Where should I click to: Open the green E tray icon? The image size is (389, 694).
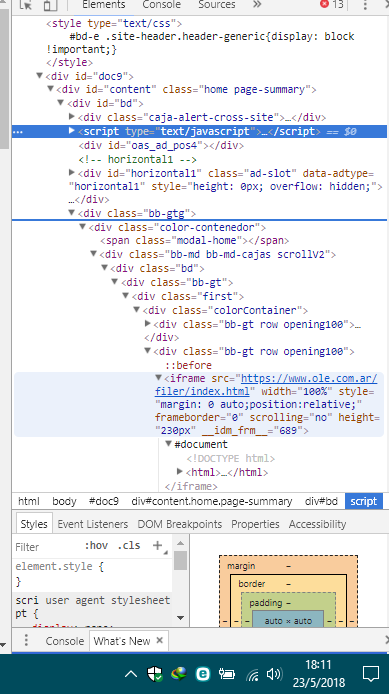(x=203, y=674)
